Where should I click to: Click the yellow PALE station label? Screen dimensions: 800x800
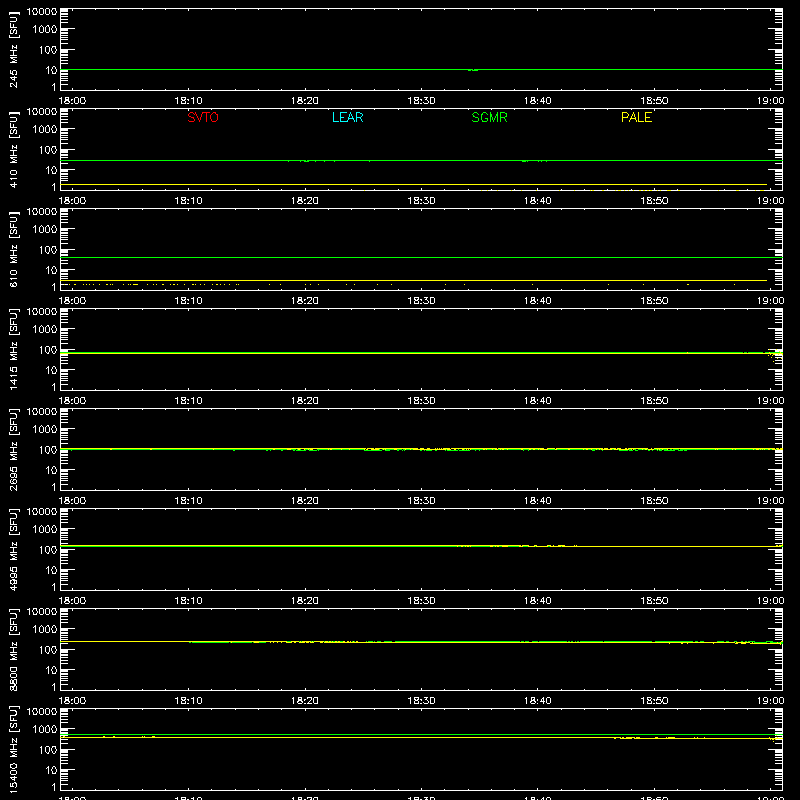tap(636, 117)
